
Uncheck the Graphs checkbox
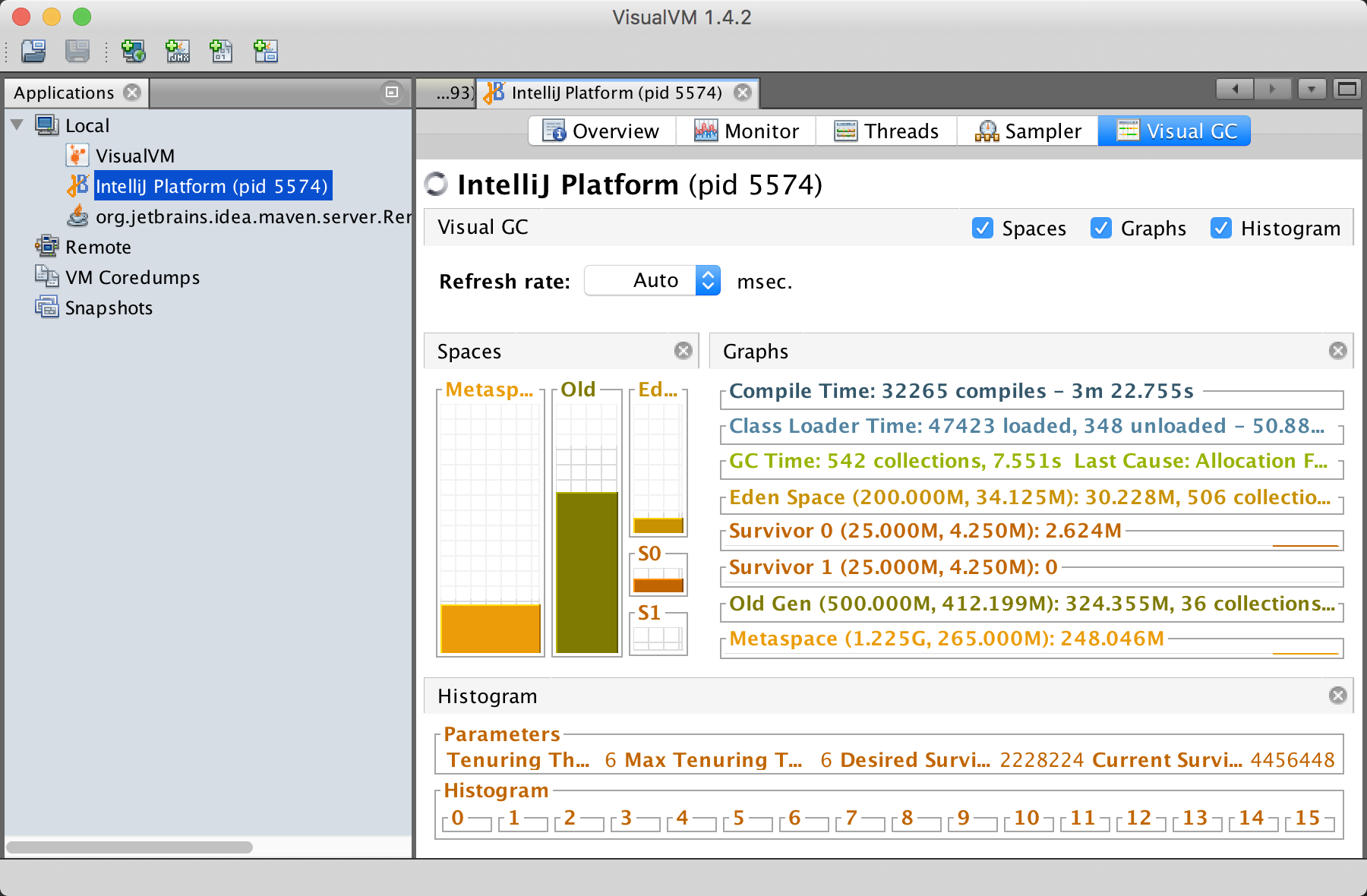pyautogui.click(x=1101, y=228)
